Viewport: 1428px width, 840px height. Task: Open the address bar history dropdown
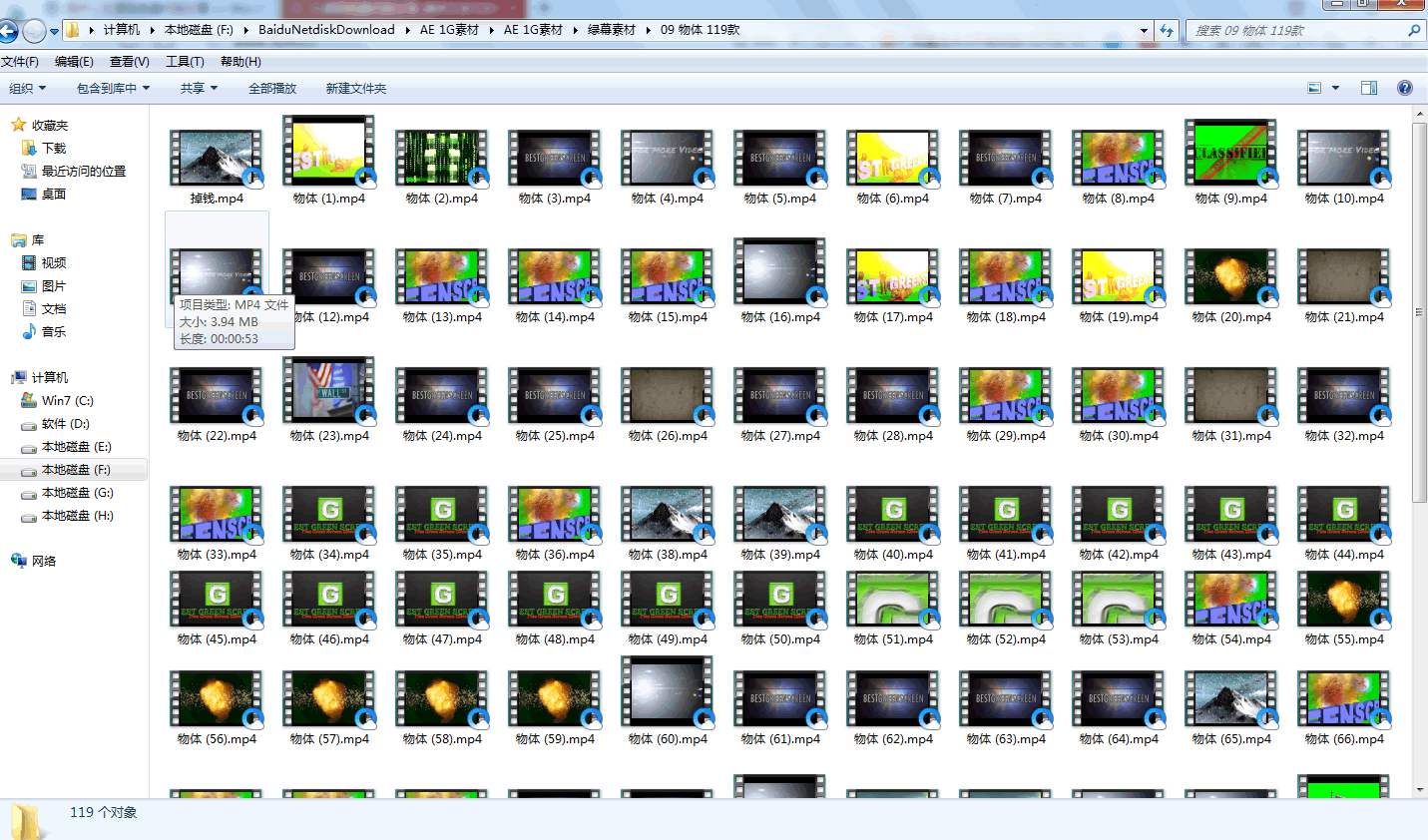click(x=1144, y=30)
